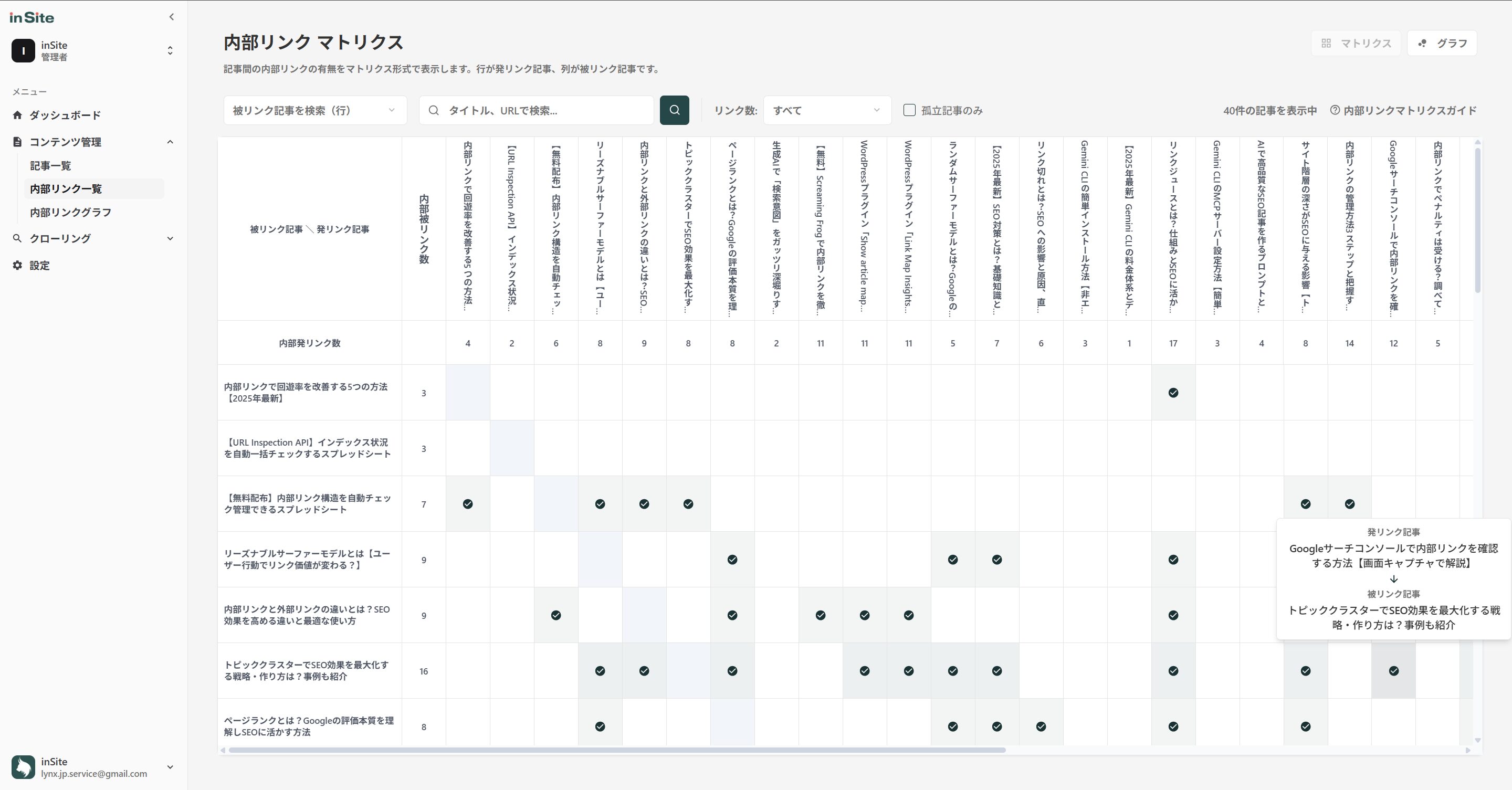This screenshot has height=790, width=1512.
Task: Click the document icon beside コンテンツ管理
Action: click(x=18, y=142)
